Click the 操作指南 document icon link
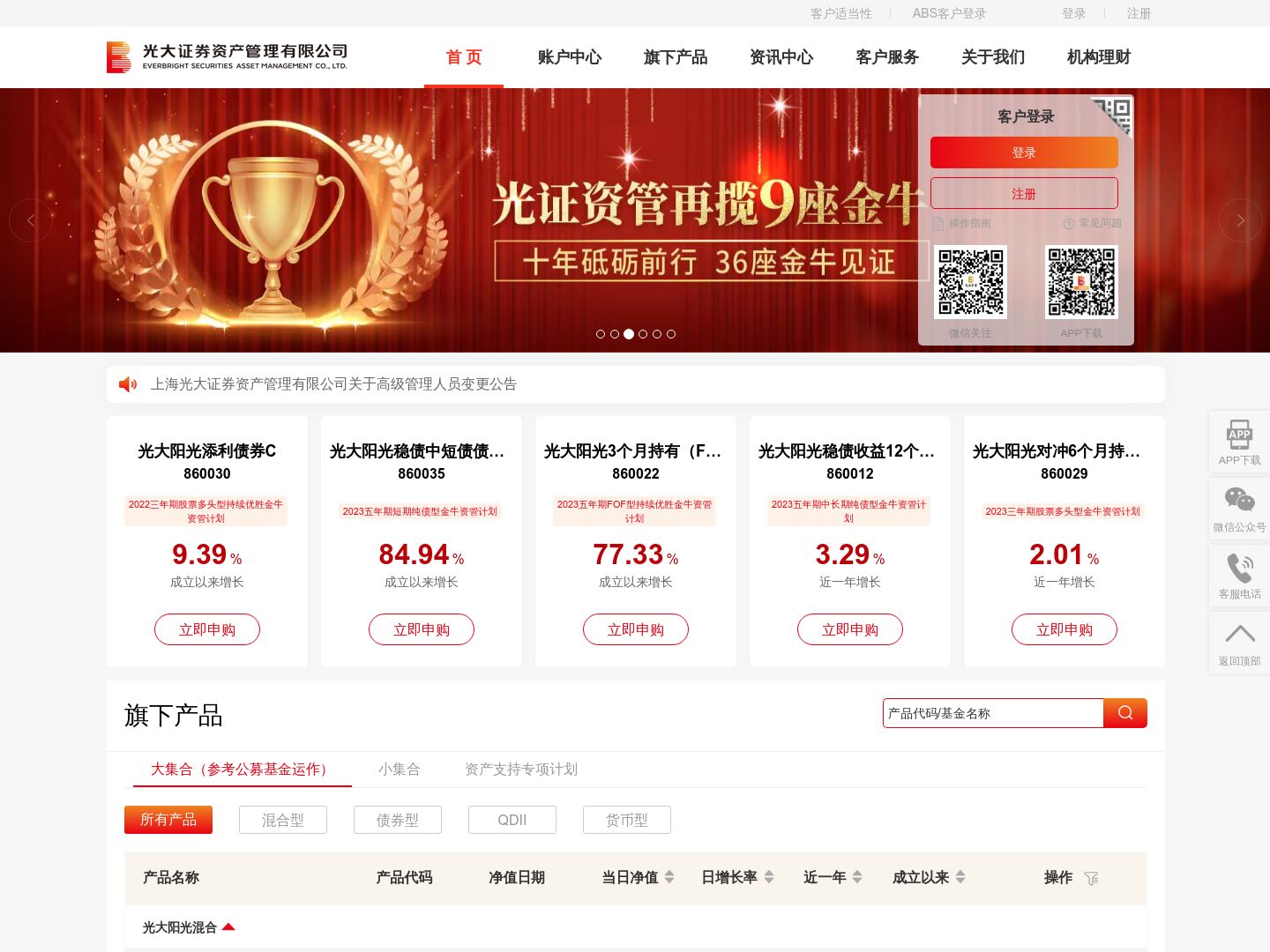Image resolution: width=1270 pixels, height=952 pixels. 961,224
